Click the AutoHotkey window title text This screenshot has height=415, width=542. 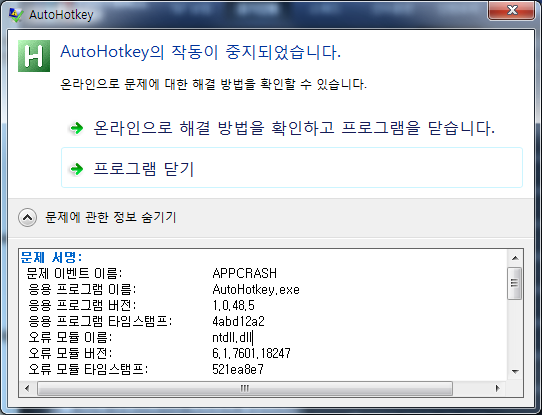pyautogui.click(x=61, y=15)
